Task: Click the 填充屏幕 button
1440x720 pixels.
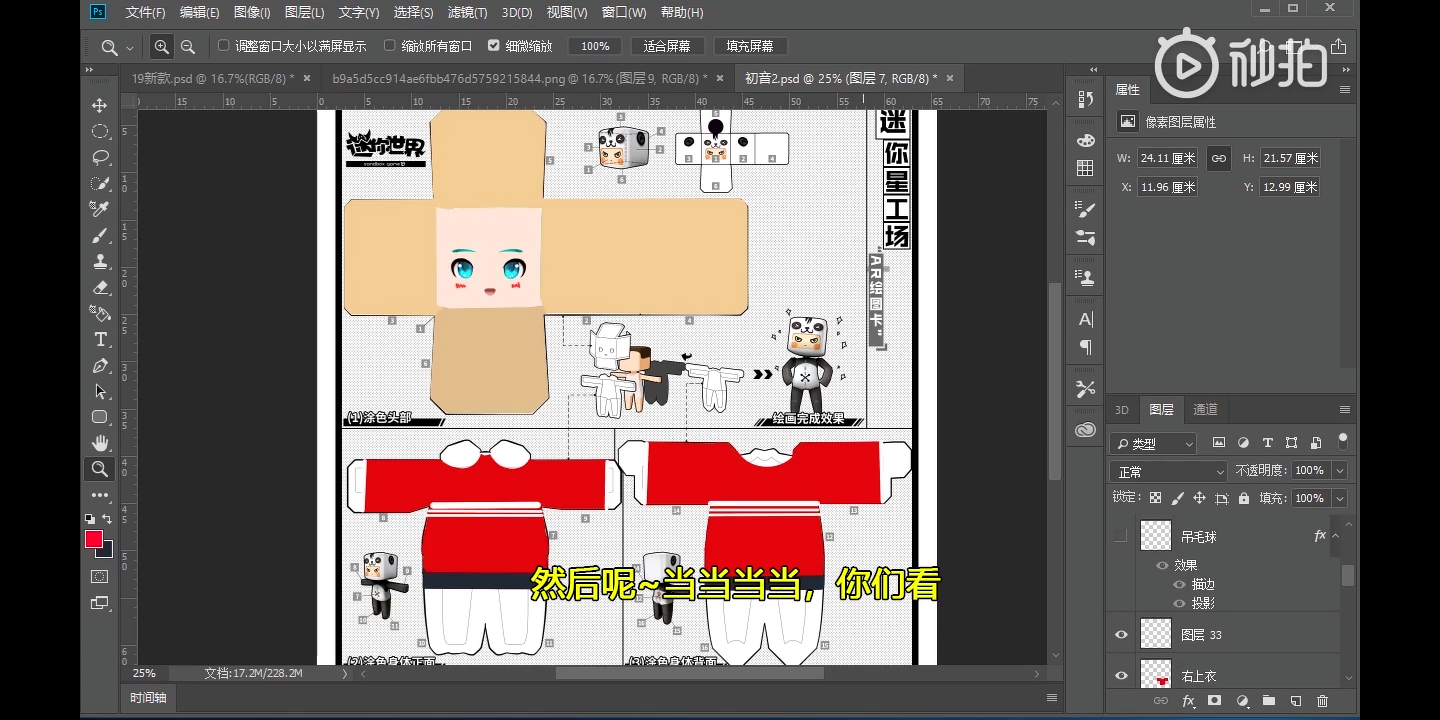Action: coord(750,46)
